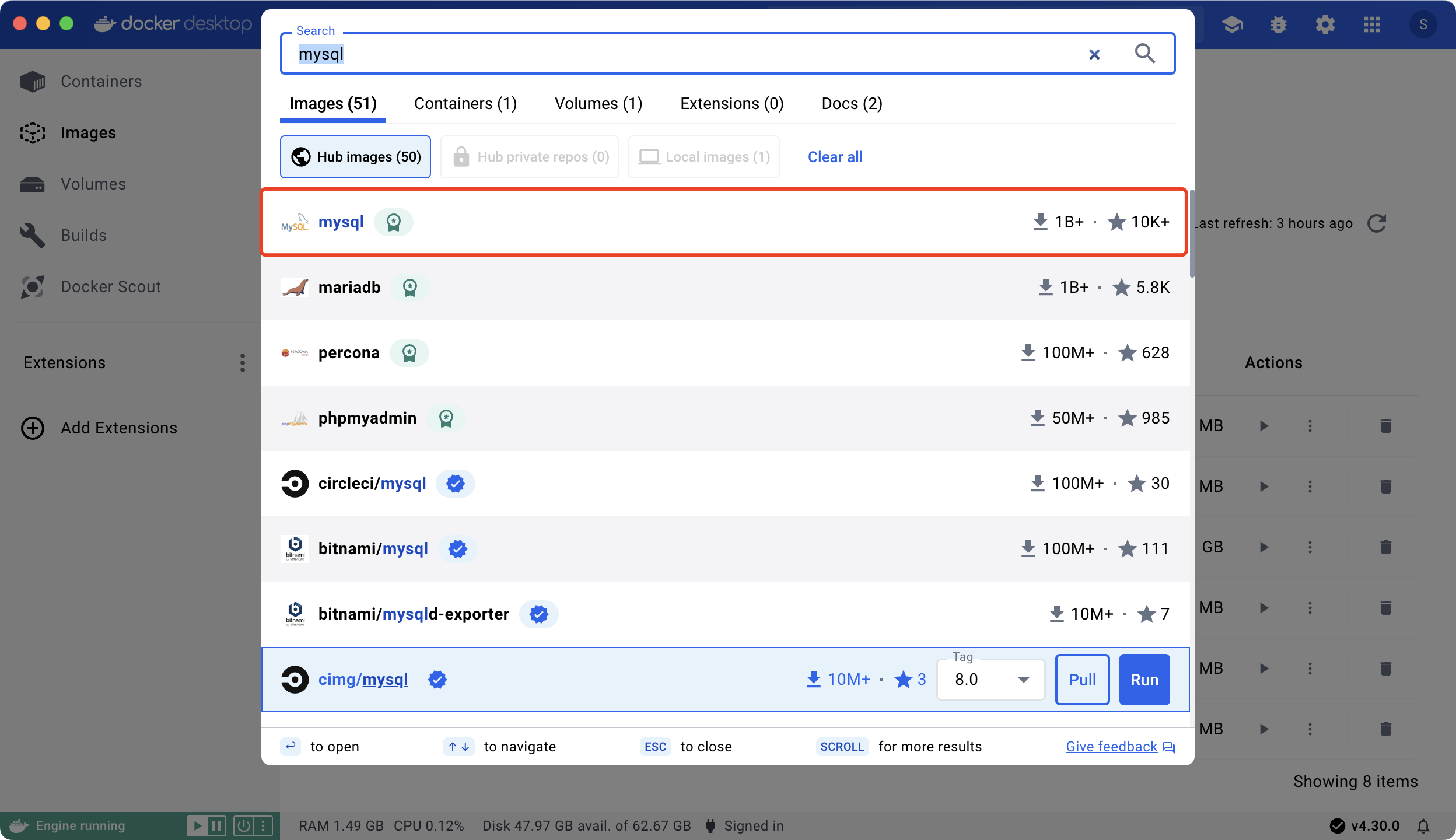This screenshot has height=840, width=1456.
Task: Click the search results scrollbar
Action: pyautogui.click(x=1192, y=233)
